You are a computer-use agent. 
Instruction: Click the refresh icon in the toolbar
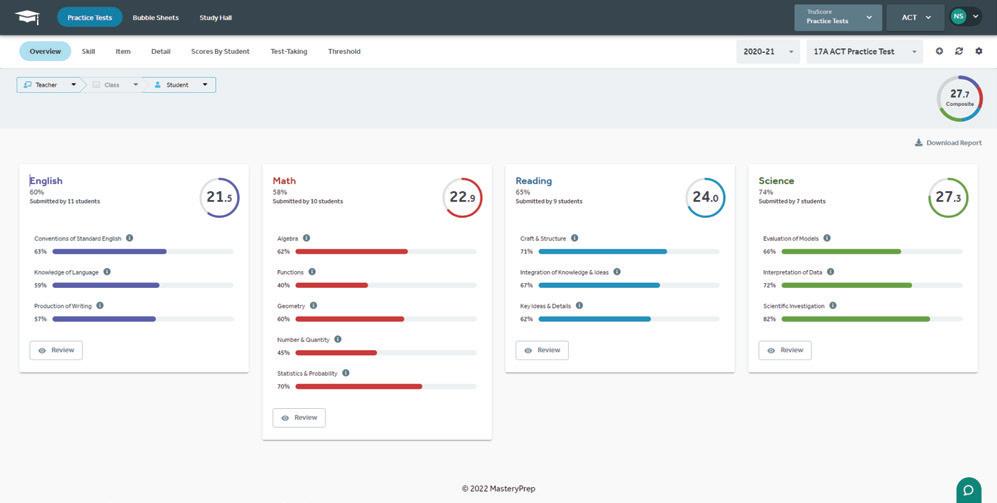click(959, 52)
